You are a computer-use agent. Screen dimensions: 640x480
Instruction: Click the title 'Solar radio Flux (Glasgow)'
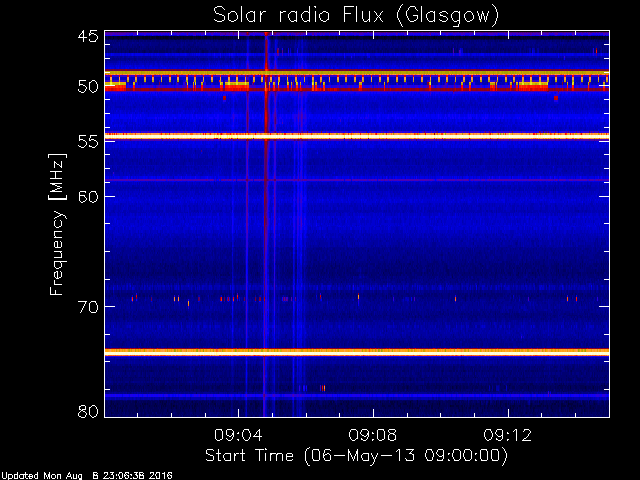(x=356, y=16)
